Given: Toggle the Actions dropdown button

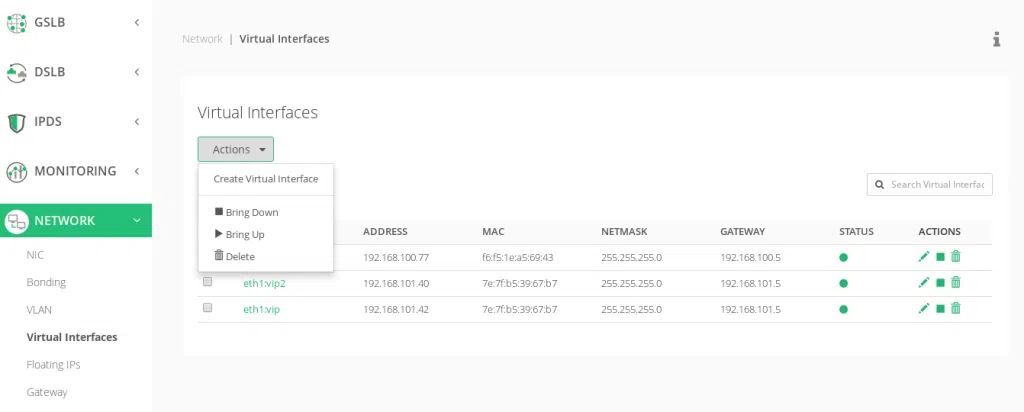Looking at the screenshot, I should (x=235, y=149).
